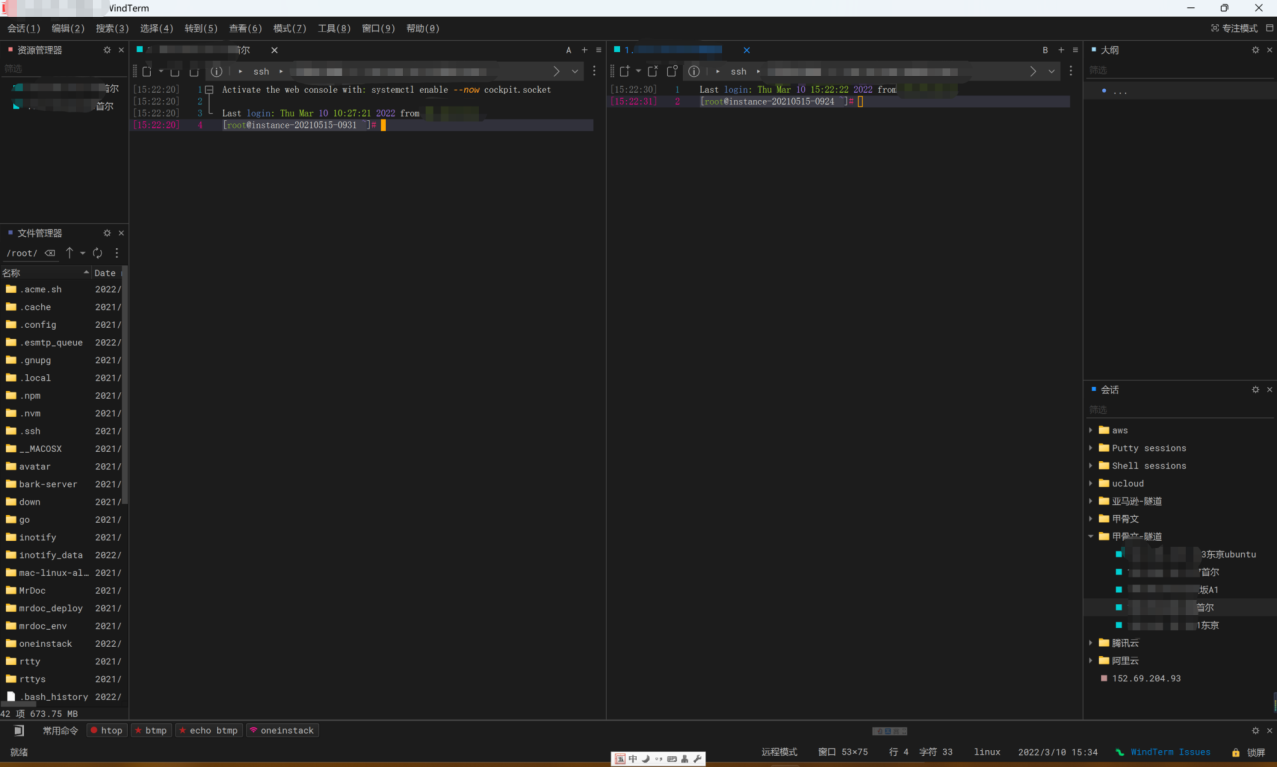Open more options menu in right terminal toolbar
The height and width of the screenshot is (767, 1277).
[x=1070, y=71]
